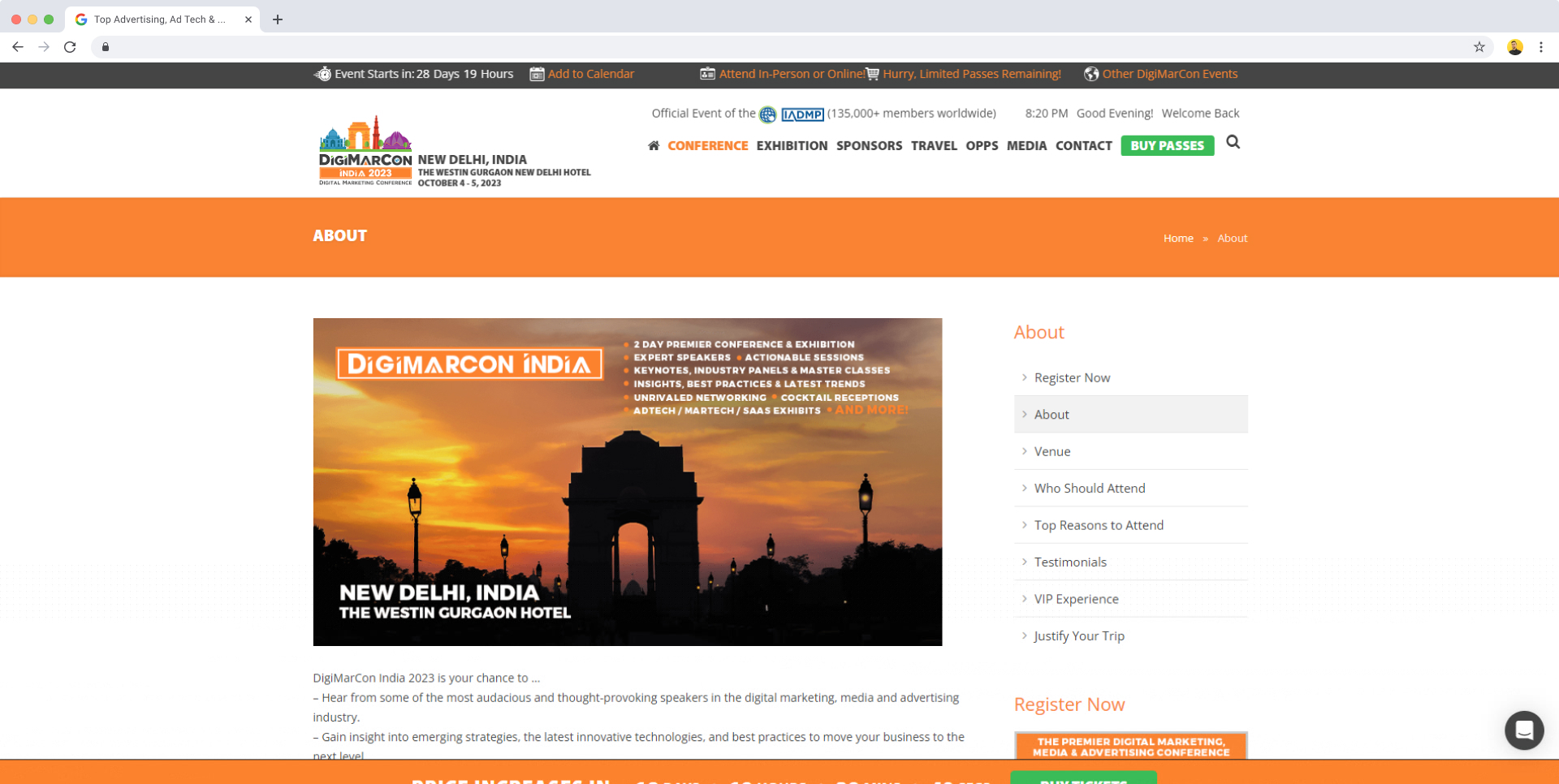Open Who Should Attend sidebar link
This screenshot has height=784, width=1559.
[x=1090, y=489]
